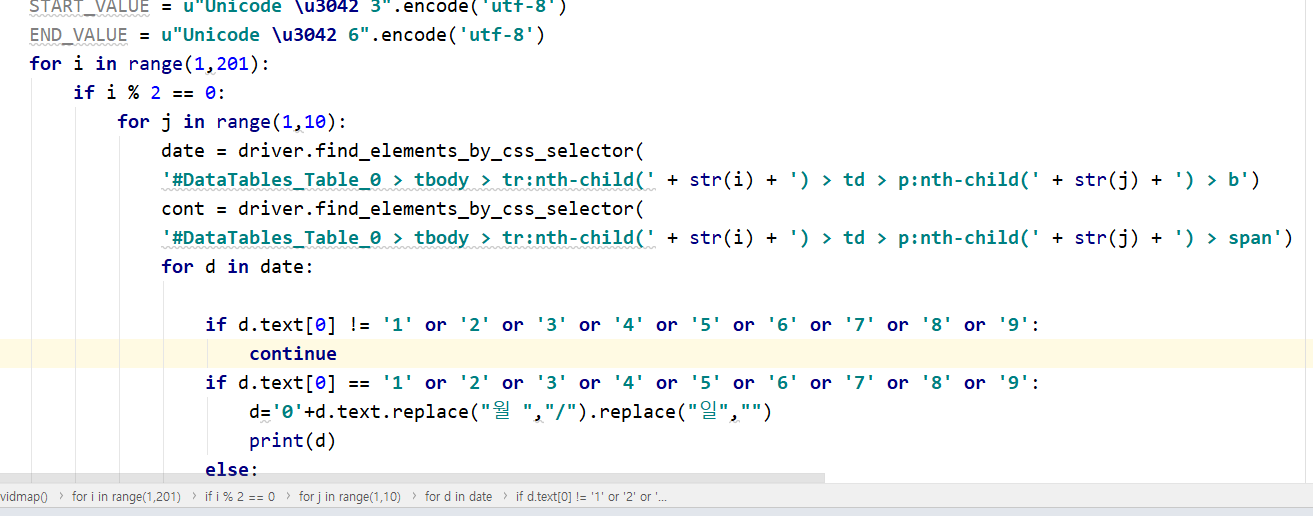Click the 'if d.text[0] == ...' code line

623,383
